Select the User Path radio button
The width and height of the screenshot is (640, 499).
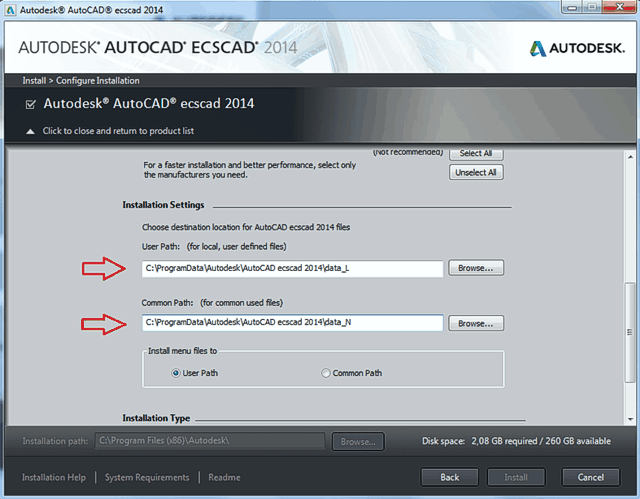176,373
